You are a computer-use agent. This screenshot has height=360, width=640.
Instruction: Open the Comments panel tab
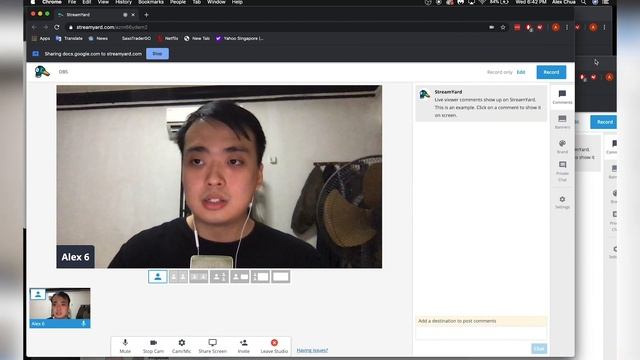click(562, 97)
